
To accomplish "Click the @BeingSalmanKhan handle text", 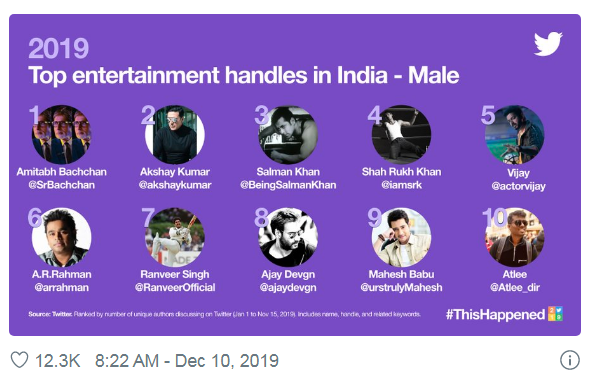I will 288,185.
